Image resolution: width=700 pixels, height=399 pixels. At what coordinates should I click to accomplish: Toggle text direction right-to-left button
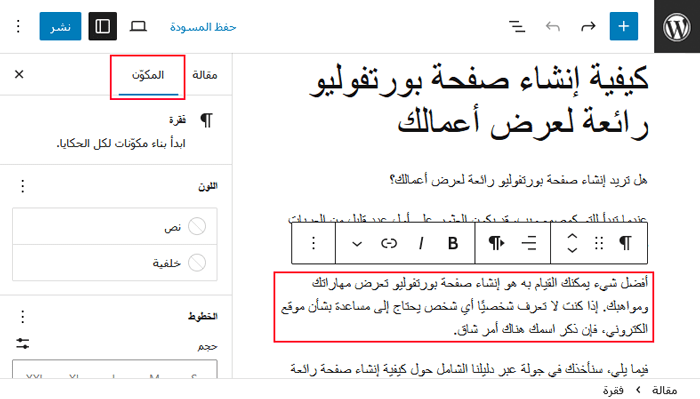tap(496, 243)
